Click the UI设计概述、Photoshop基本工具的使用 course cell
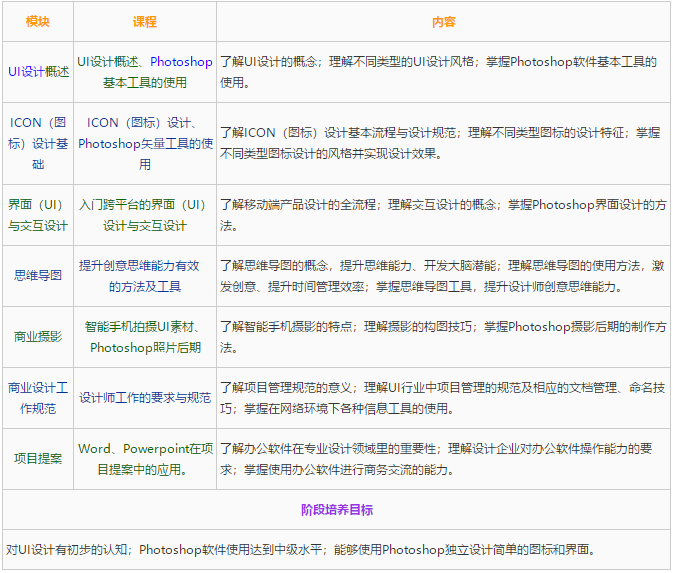Viewport: 673px width, 573px height. tap(145, 72)
